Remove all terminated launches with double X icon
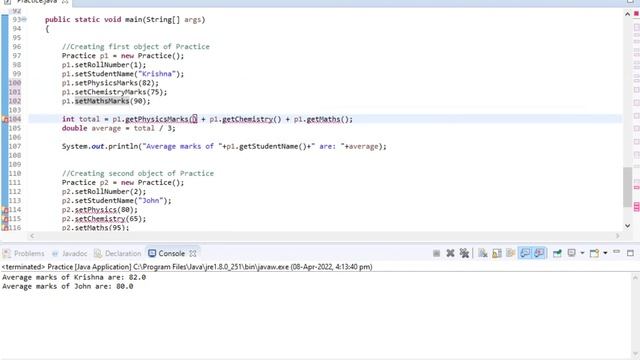Viewport: 640px width, 360px height. (464, 253)
